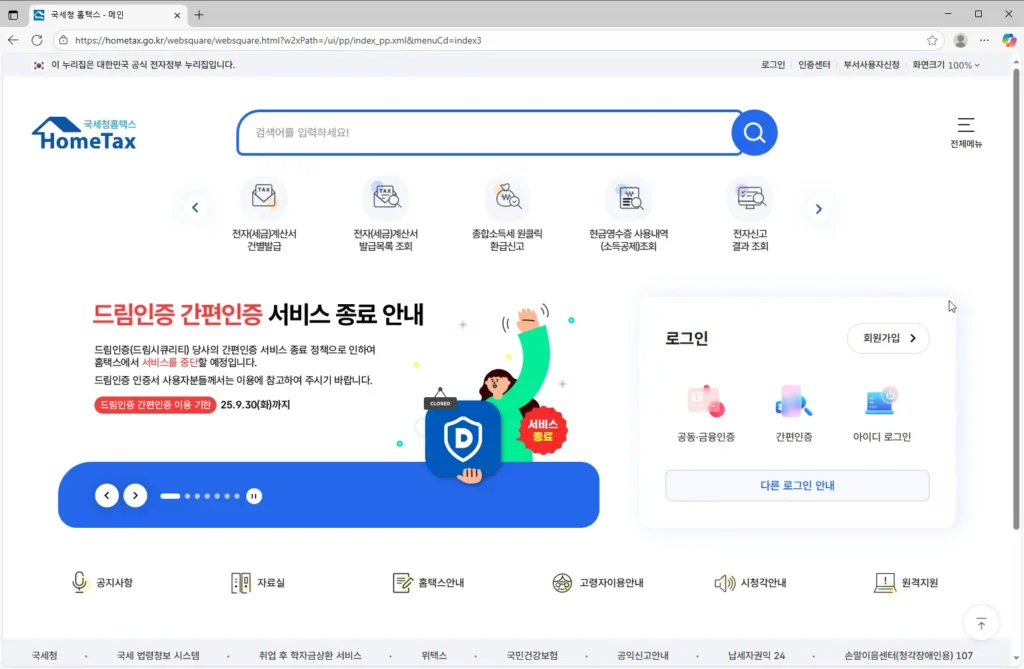Click the magnifier search button
This screenshot has width=1024, height=669.
[754, 133]
